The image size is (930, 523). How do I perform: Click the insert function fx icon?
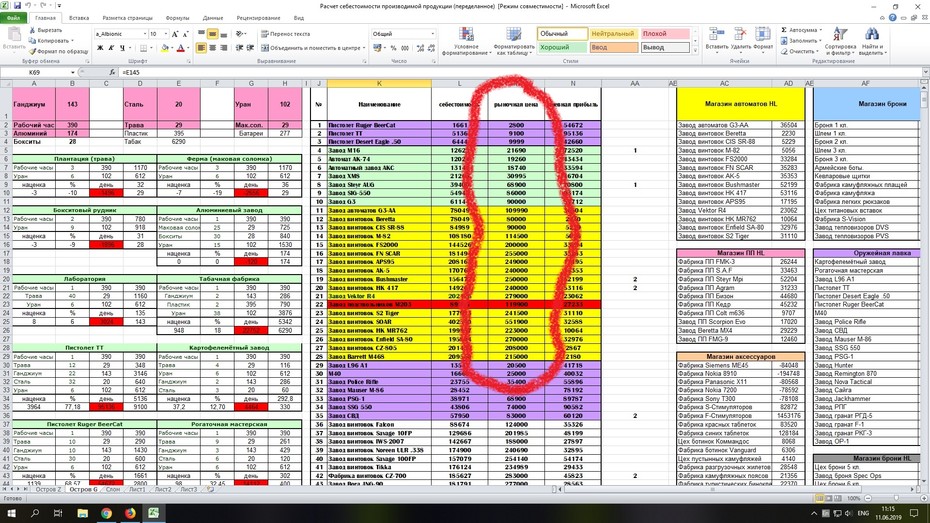click(x=112, y=72)
